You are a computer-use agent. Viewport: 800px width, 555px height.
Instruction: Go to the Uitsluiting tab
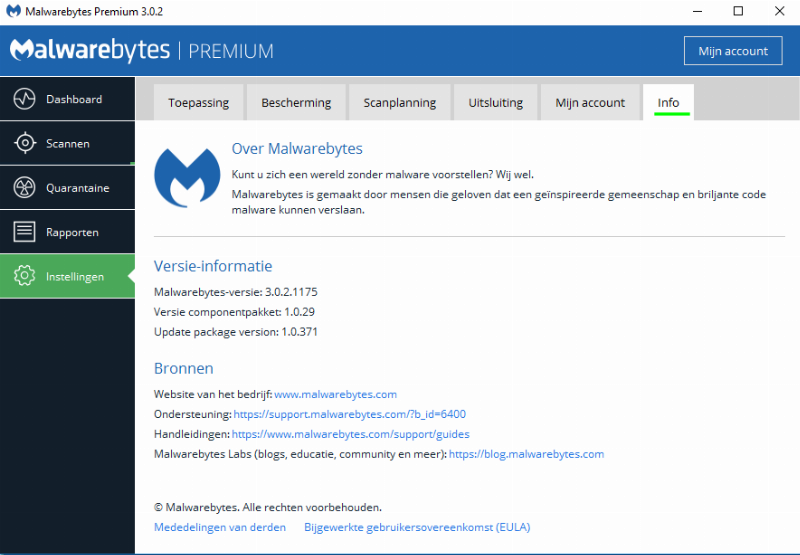pyautogui.click(x=495, y=103)
